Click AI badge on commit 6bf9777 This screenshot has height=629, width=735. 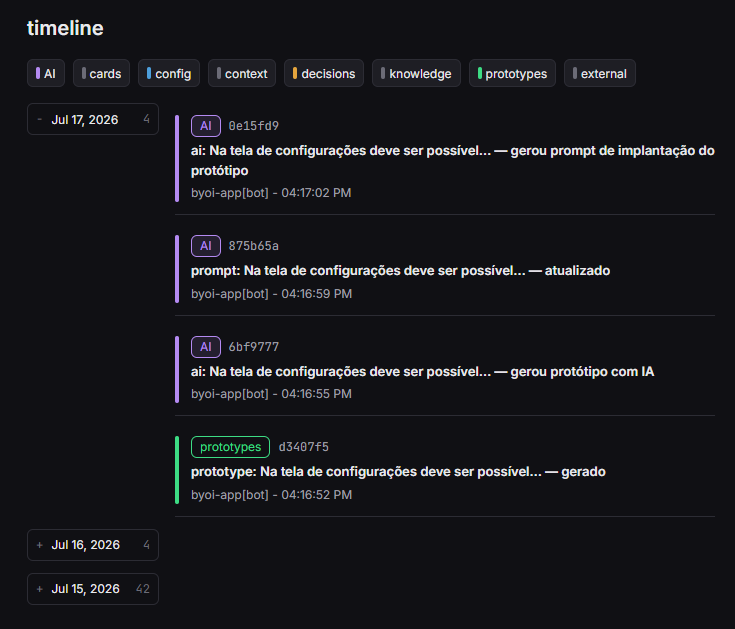tap(206, 347)
